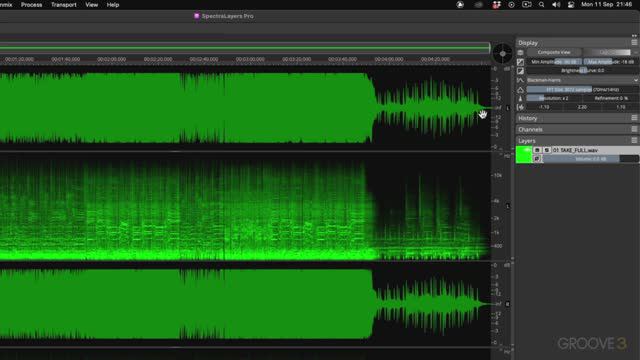The width and height of the screenshot is (640, 360).
Task: Open the View menu
Action: pyautogui.click(x=91, y=5)
